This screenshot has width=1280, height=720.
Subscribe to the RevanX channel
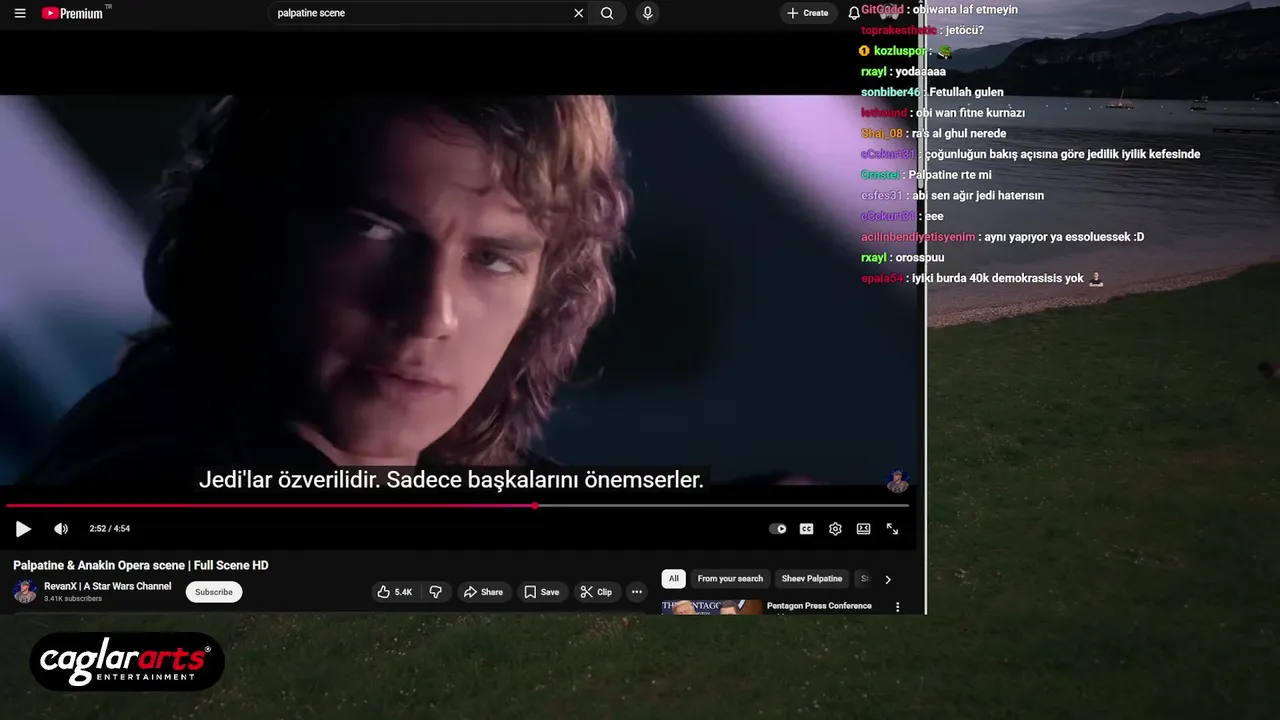tap(214, 592)
